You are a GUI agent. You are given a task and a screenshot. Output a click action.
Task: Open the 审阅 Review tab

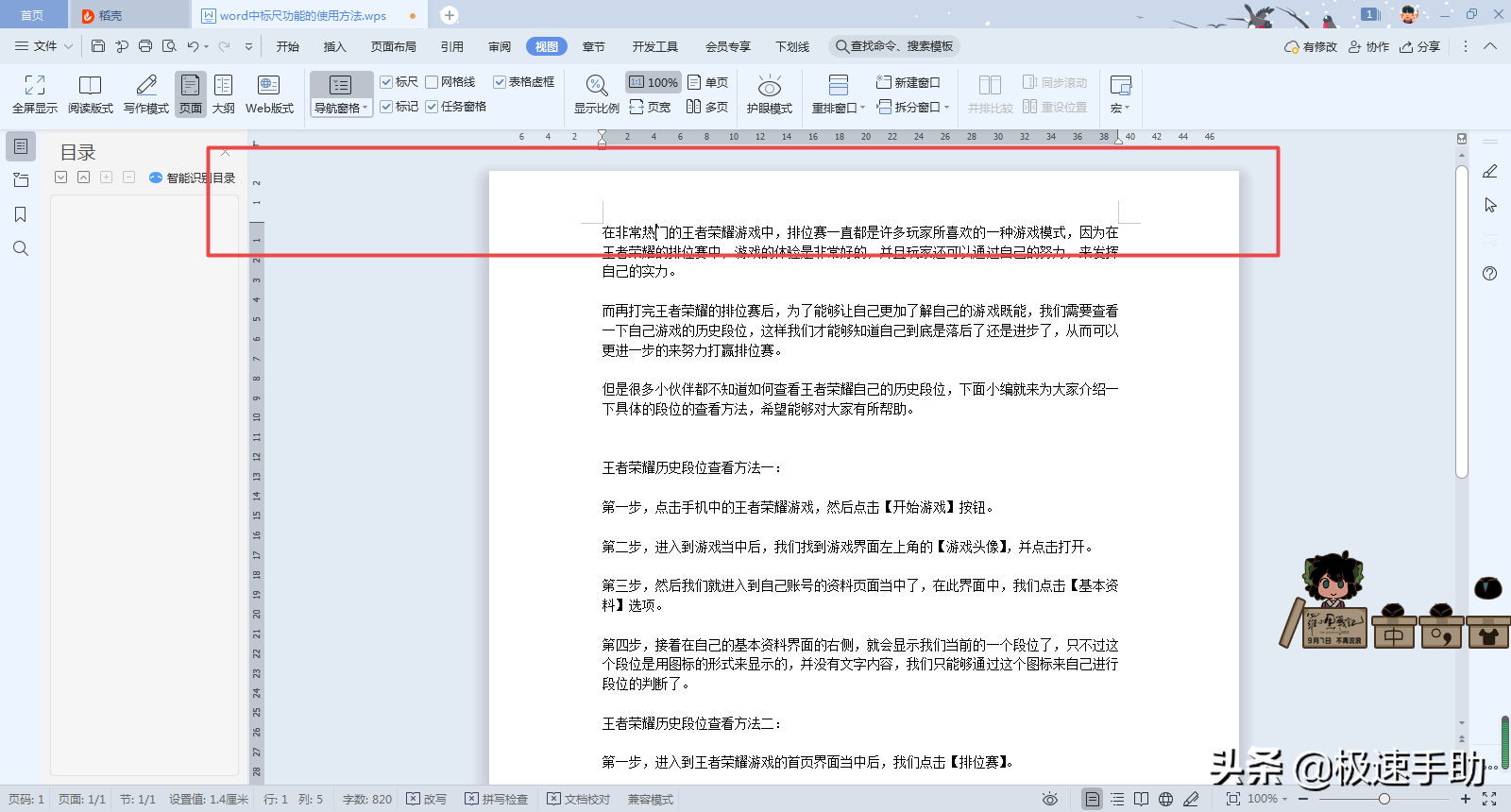(x=500, y=46)
